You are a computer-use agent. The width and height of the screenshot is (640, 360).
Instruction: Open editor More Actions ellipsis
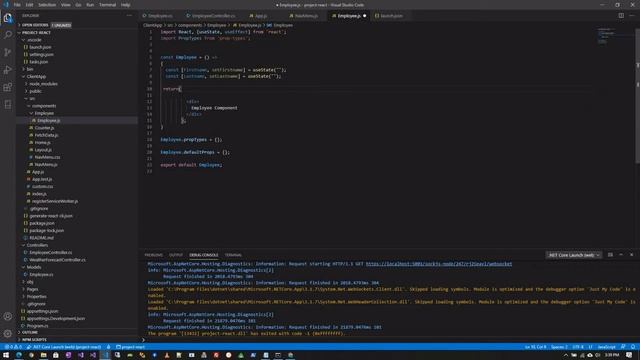coord(631,16)
